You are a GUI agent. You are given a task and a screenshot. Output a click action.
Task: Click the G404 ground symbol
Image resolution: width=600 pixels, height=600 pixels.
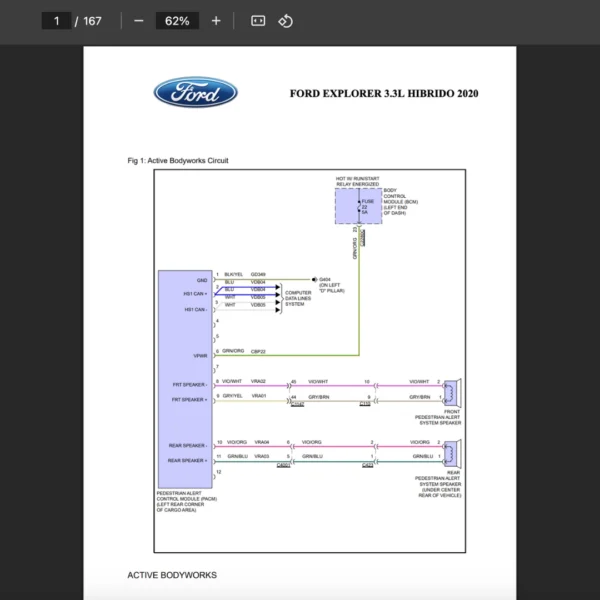312,280
